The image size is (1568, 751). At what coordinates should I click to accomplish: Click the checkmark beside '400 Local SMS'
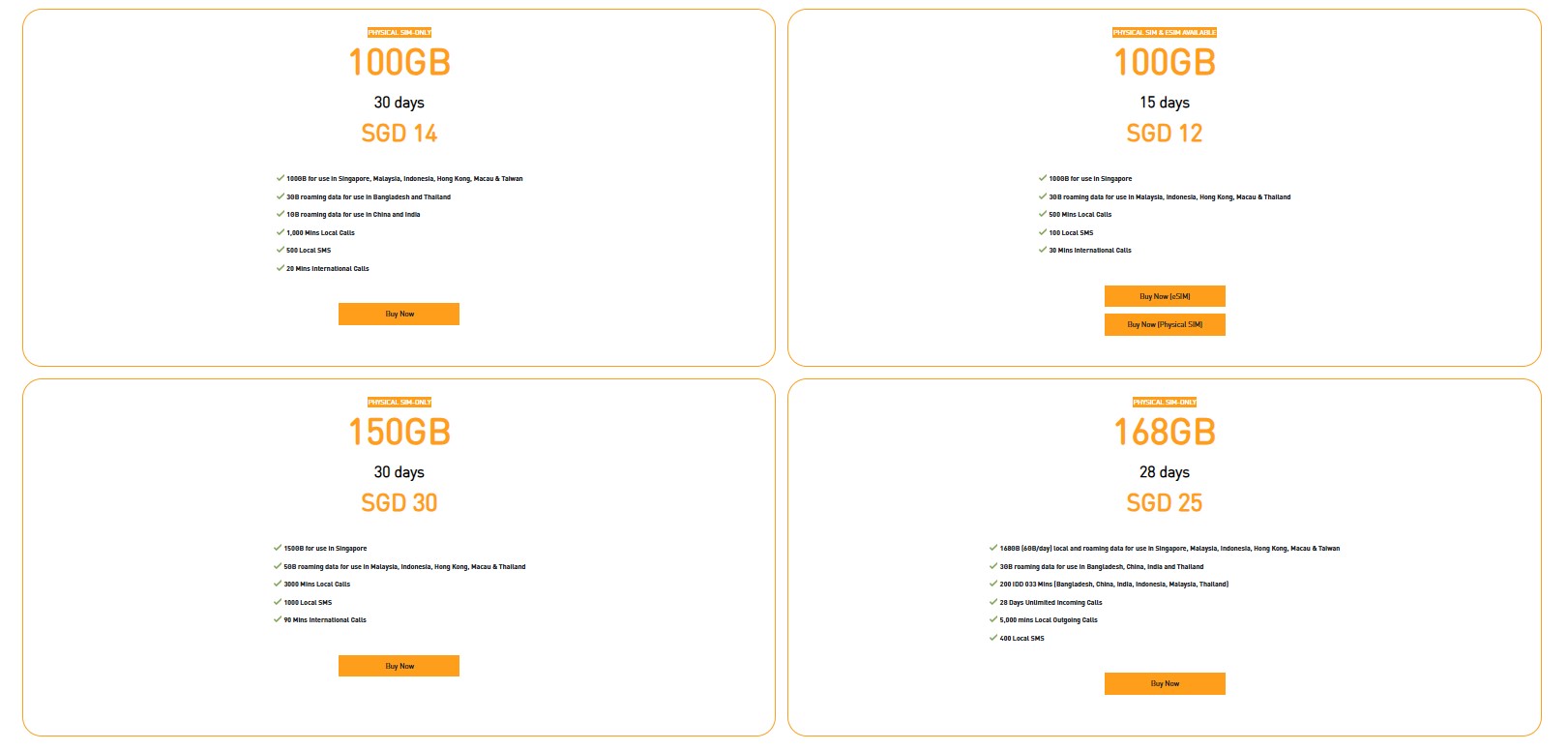[993, 638]
